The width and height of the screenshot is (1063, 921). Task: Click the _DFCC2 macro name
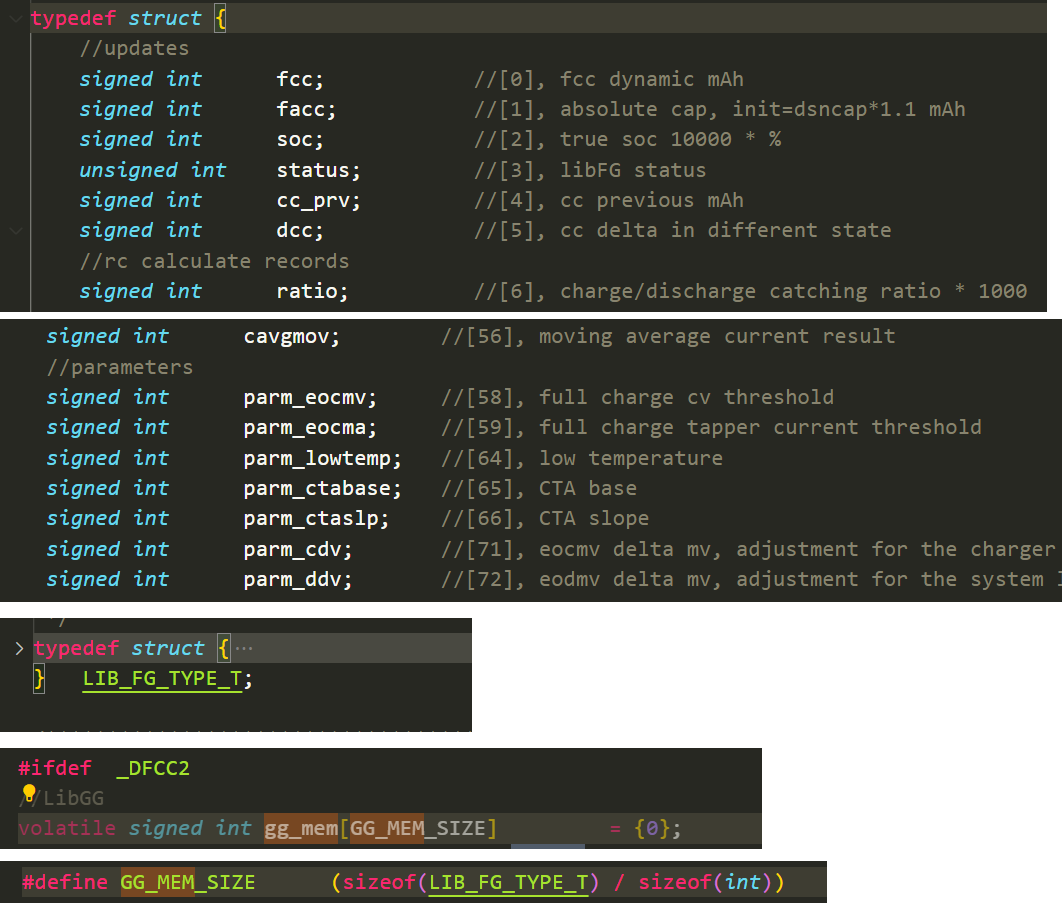click(153, 768)
